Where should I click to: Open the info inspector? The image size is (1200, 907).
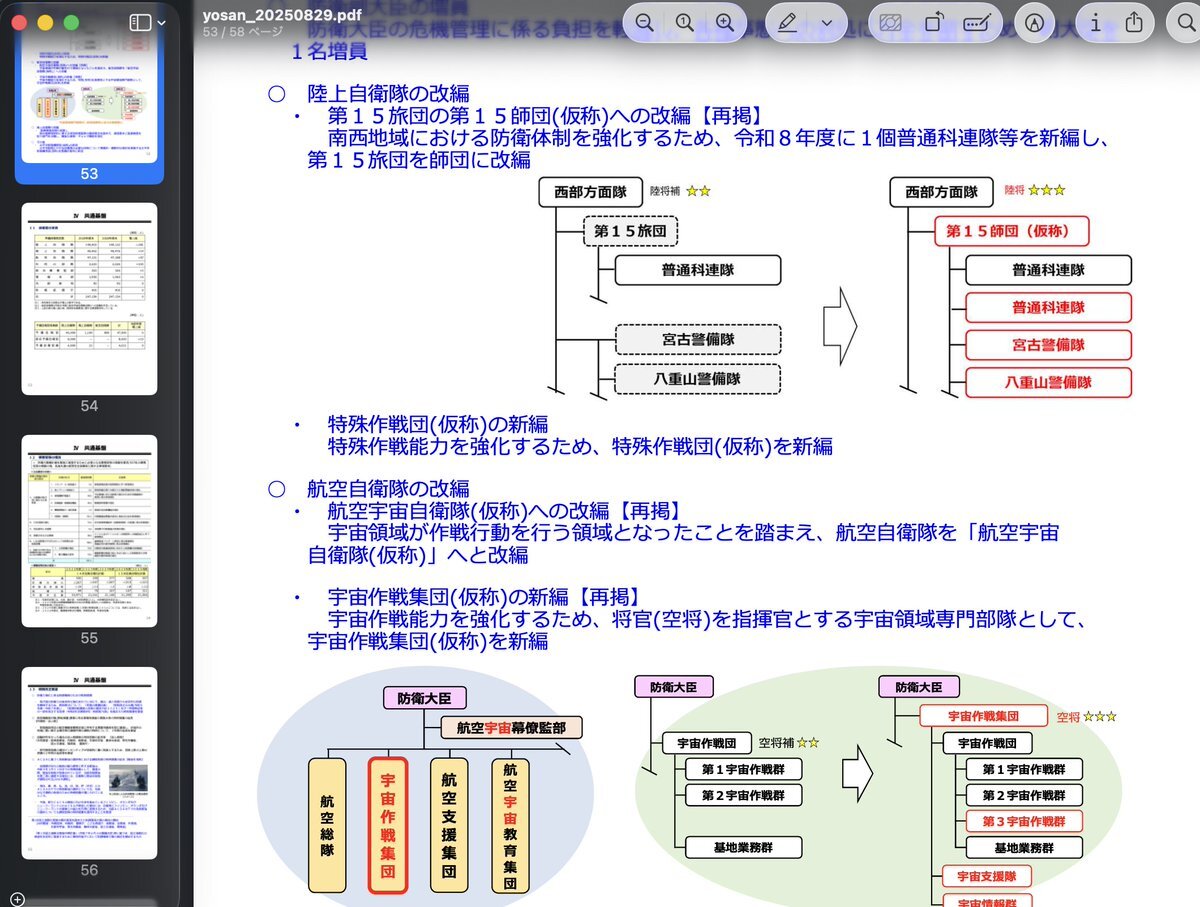pyautogui.click(x=1095, y=22)
